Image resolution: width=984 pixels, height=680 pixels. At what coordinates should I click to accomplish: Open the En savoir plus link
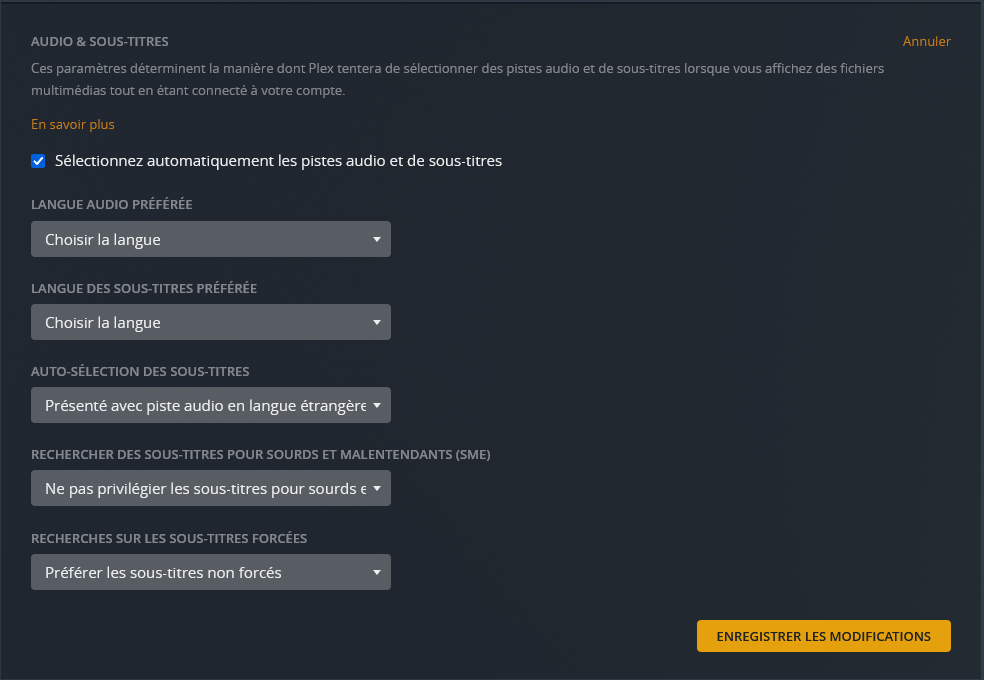tap(73, 124)
